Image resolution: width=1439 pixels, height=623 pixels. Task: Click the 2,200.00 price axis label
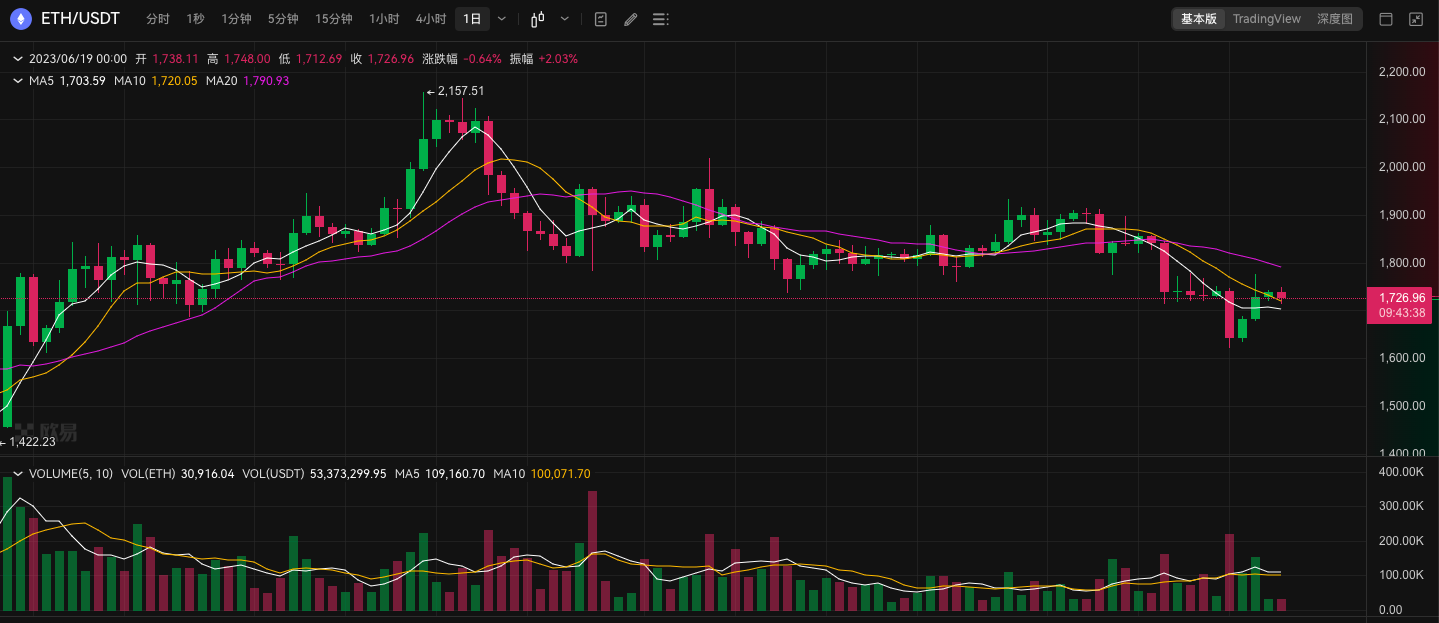tap(1401, 72)
